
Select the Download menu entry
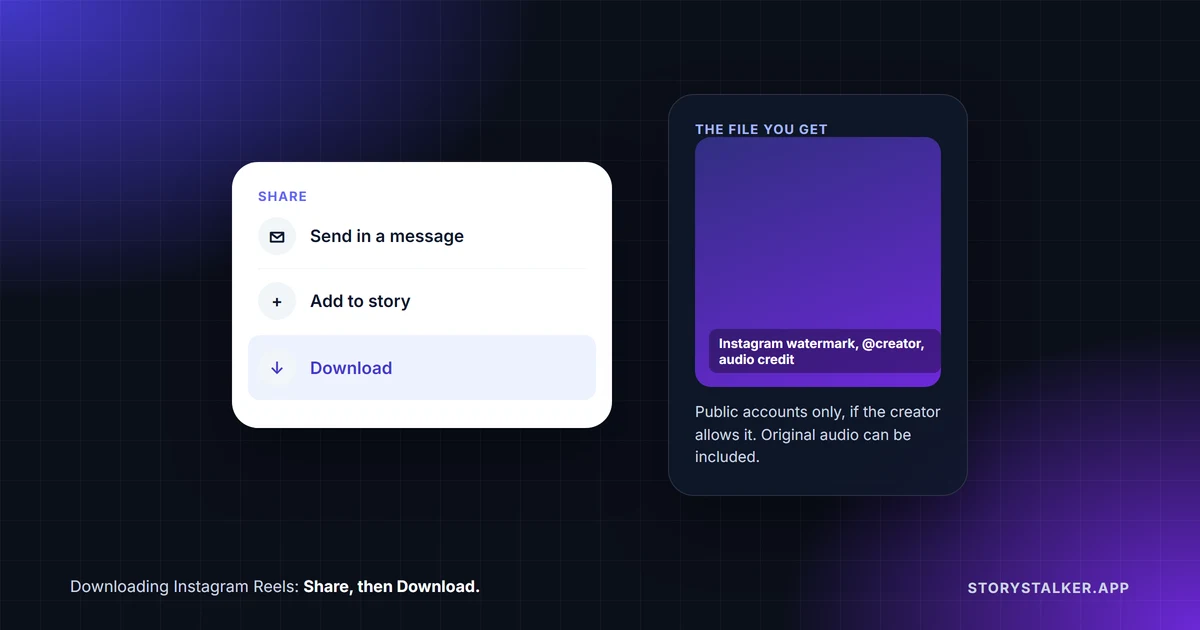(x=421, y=368)
